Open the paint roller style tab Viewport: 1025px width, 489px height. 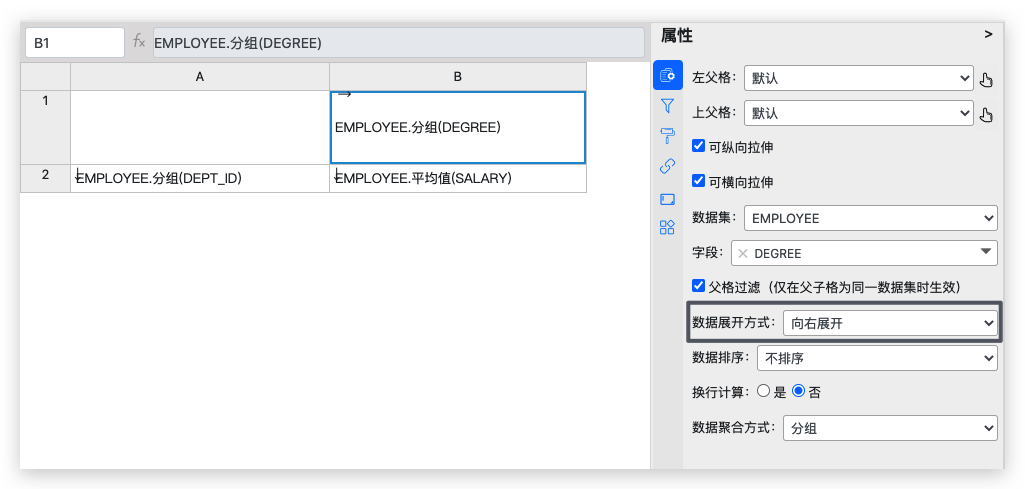point(667,135)
